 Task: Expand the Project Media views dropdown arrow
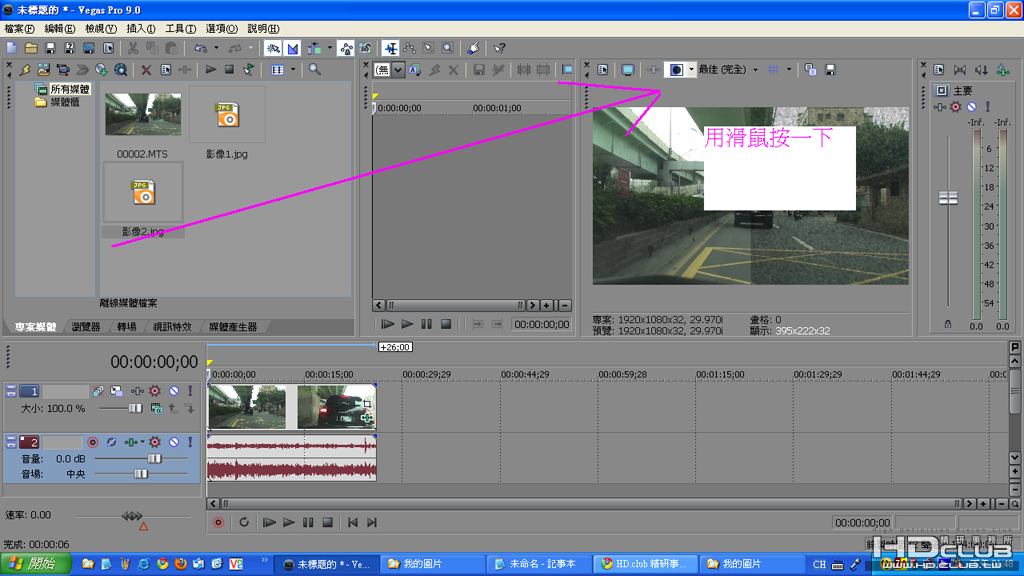[293, 70]
